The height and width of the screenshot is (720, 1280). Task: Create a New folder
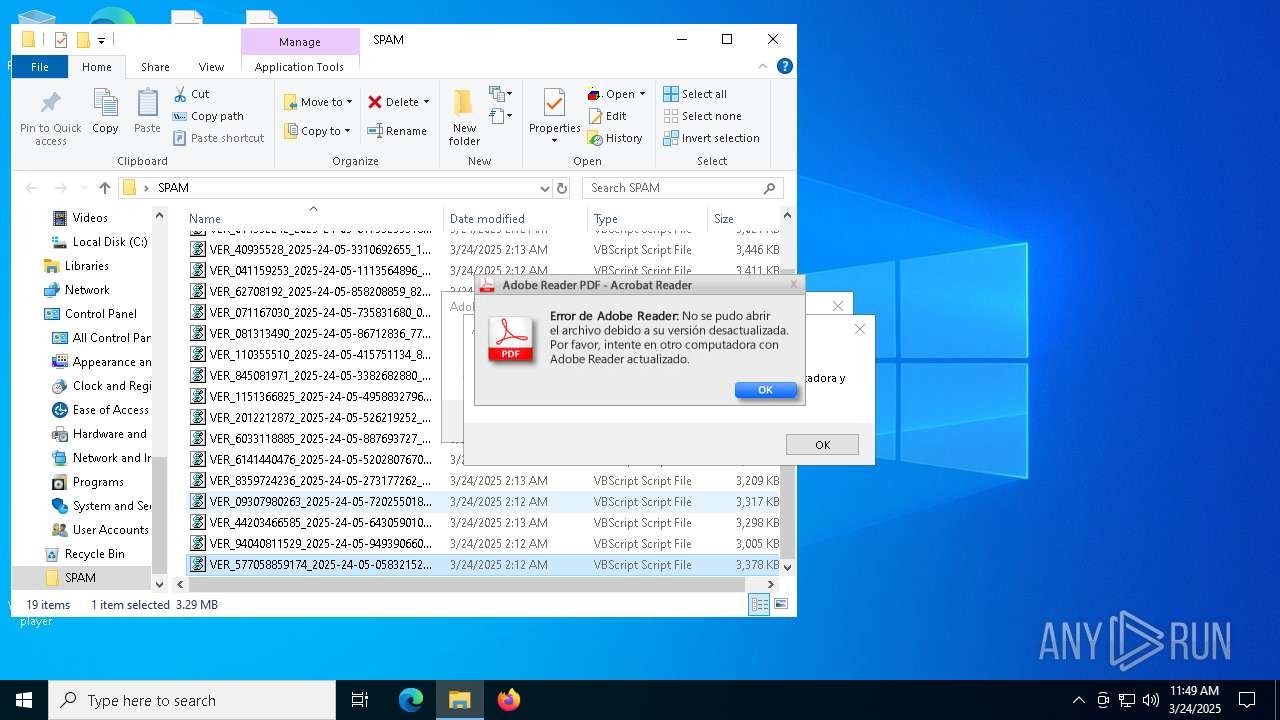tap(464, 118)
